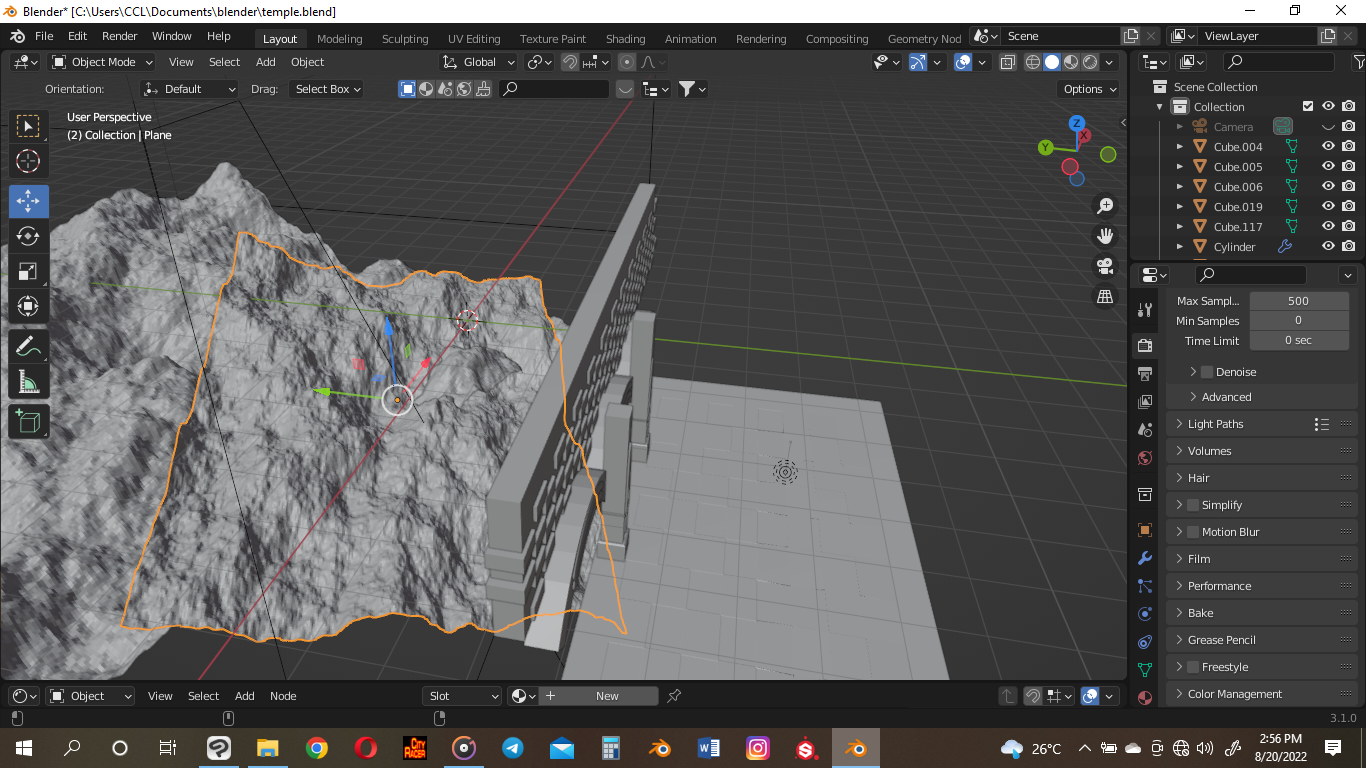Open the File menu
Screen dimensions: 1366x768
click(44, 36)
